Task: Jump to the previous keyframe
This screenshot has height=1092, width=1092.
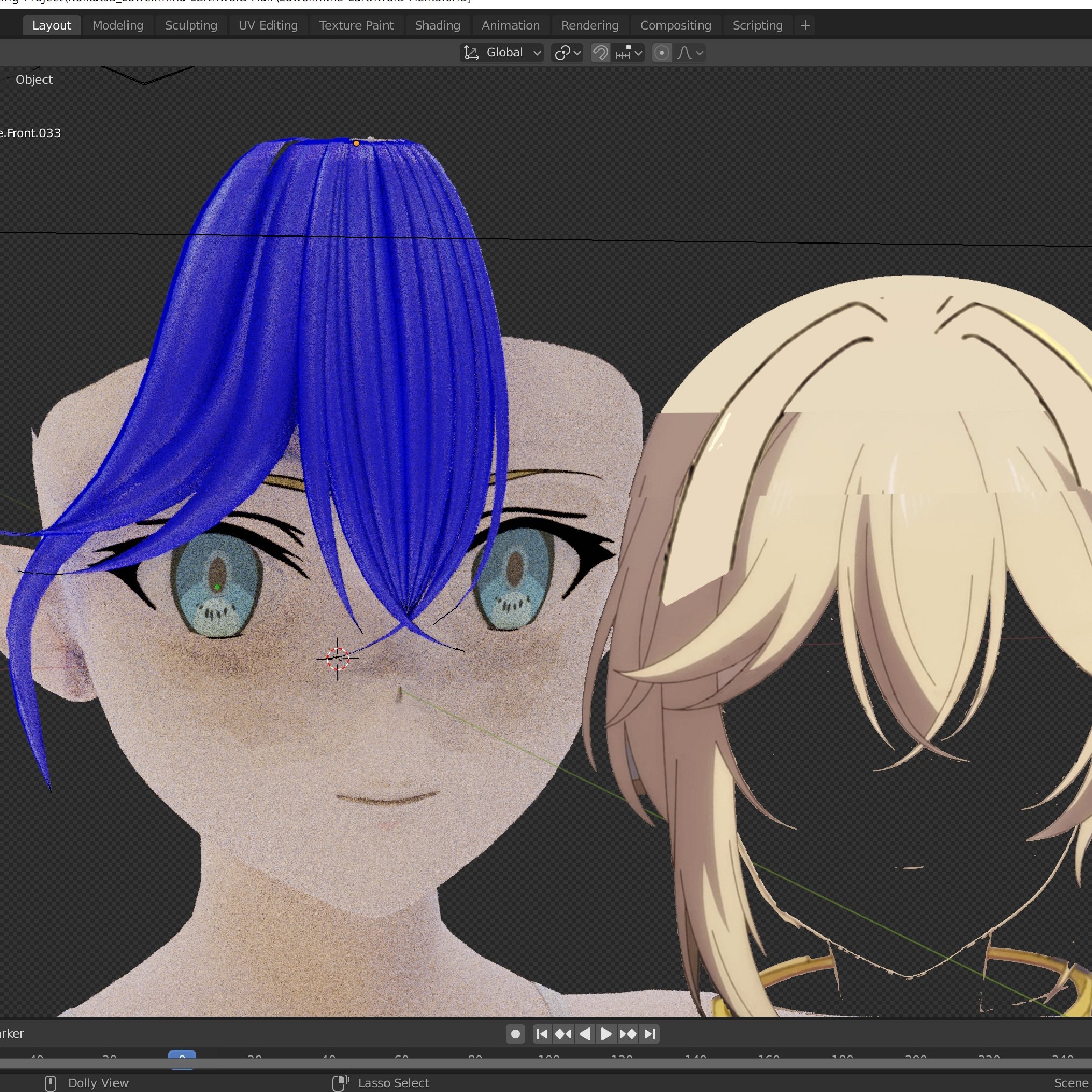Action: point(563,1034)
